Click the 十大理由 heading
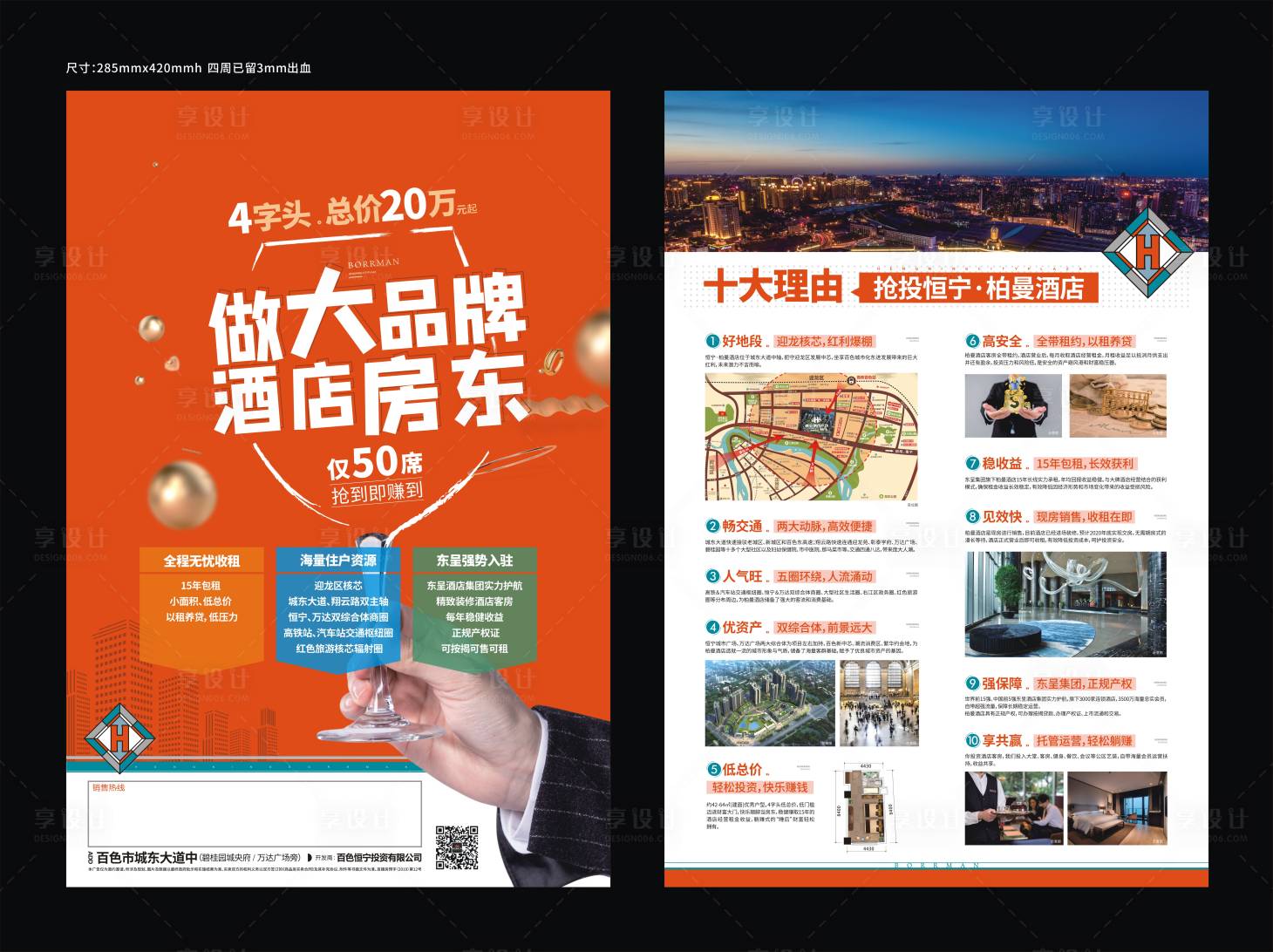1273x952 pixels. coord(773,287)
